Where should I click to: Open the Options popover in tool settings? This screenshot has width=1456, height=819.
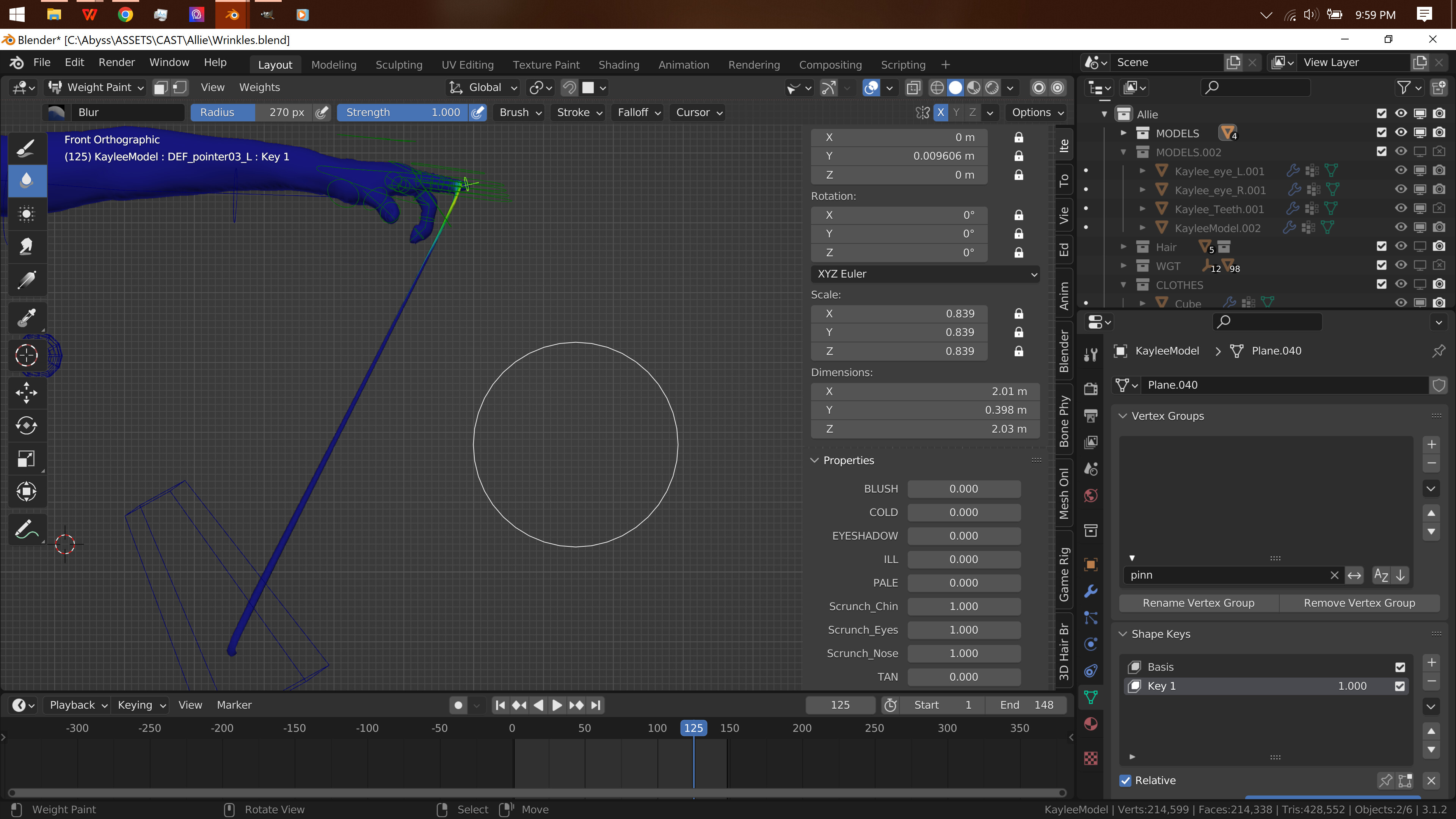1038,113
